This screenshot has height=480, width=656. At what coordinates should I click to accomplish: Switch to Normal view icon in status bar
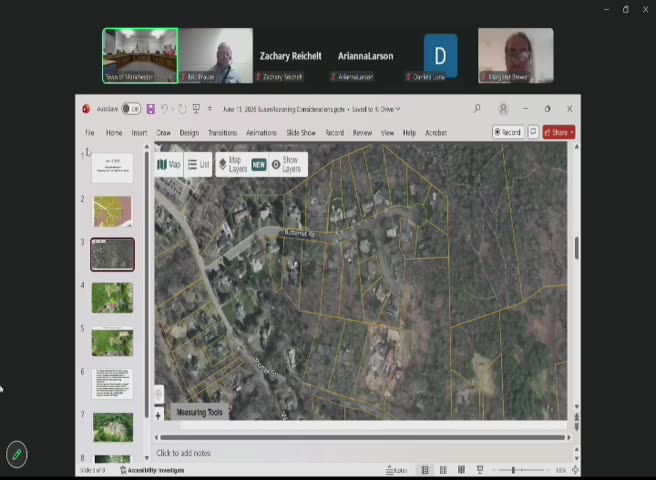pos(425,470)
